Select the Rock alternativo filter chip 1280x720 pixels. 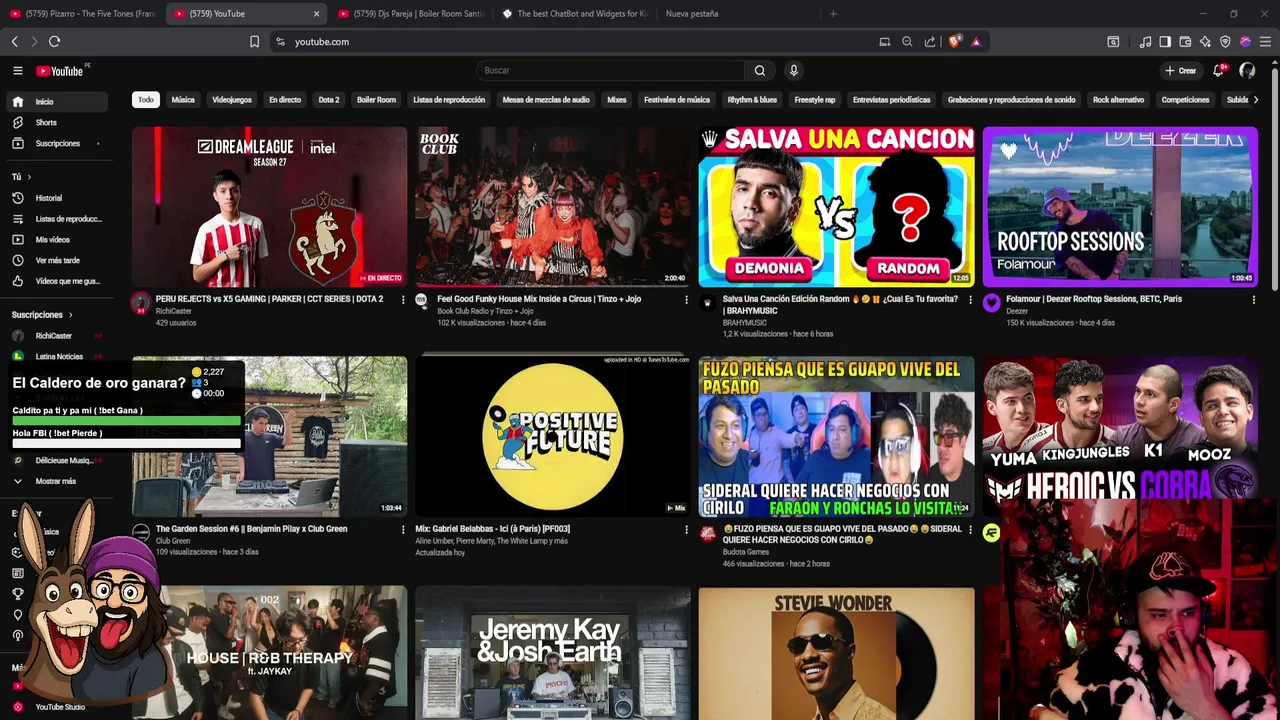coord(1118,99)
